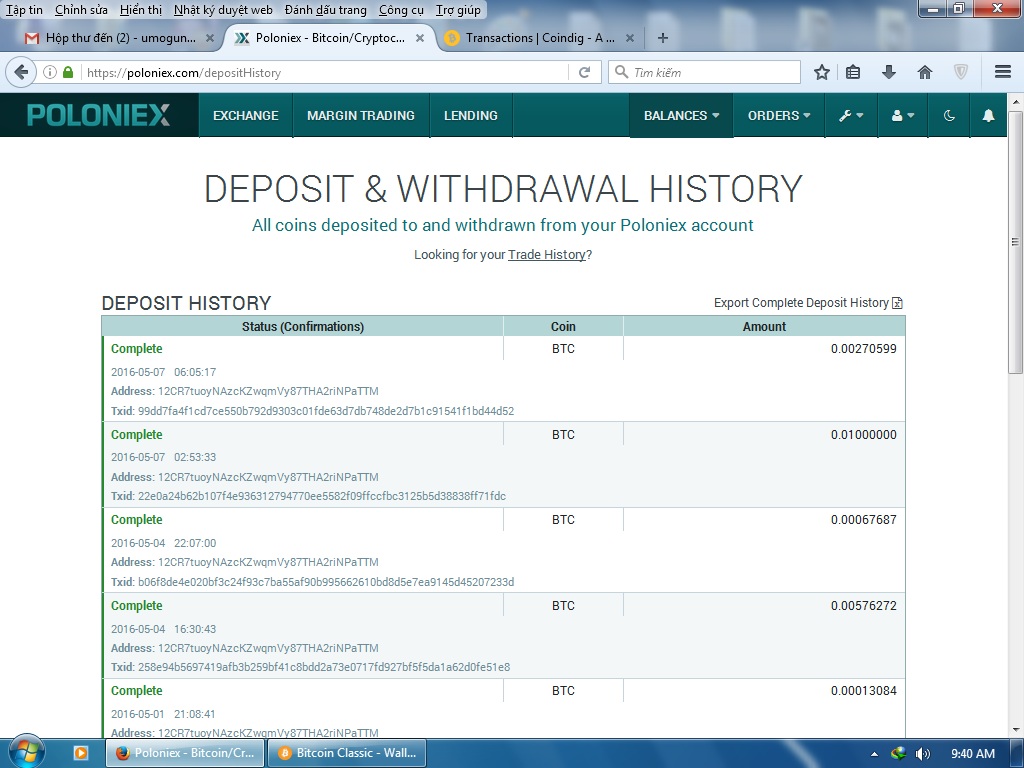1024x768 pixels.
Task: Open bookmarks list icon
Action: [853, 72]
